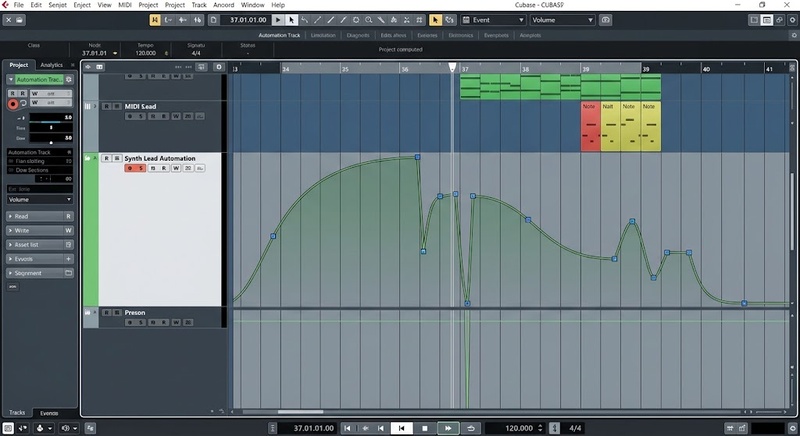Switch to the Tracks tab at bottom left
Viewport: 800px width, 436px height.
tap(17, 412)
